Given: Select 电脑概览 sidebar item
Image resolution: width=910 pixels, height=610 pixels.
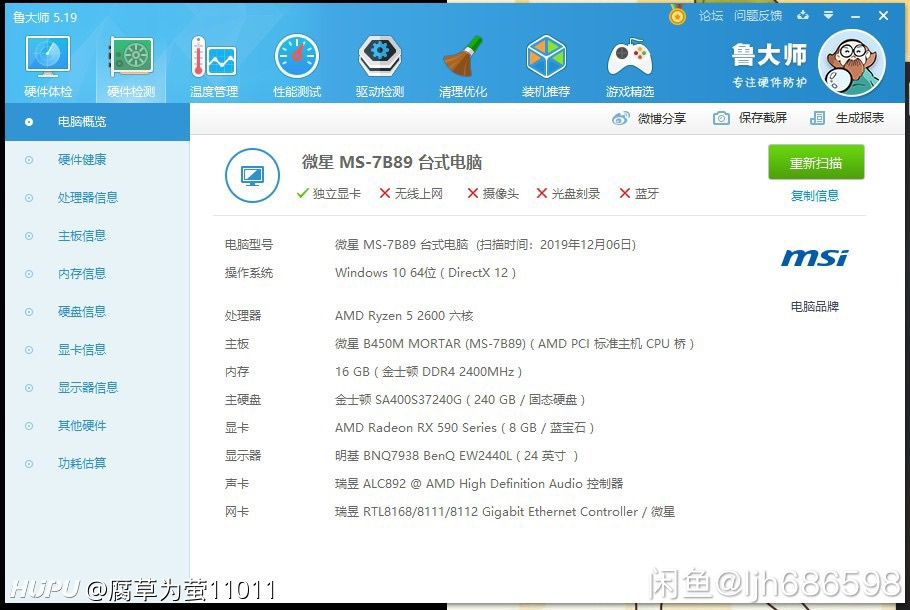Looking at the screenshot, I should click(x=97, y=122).
